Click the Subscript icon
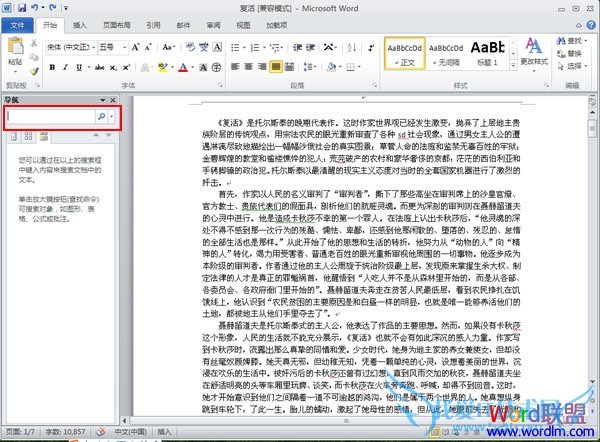600x442 pixels. click(113, 67)
